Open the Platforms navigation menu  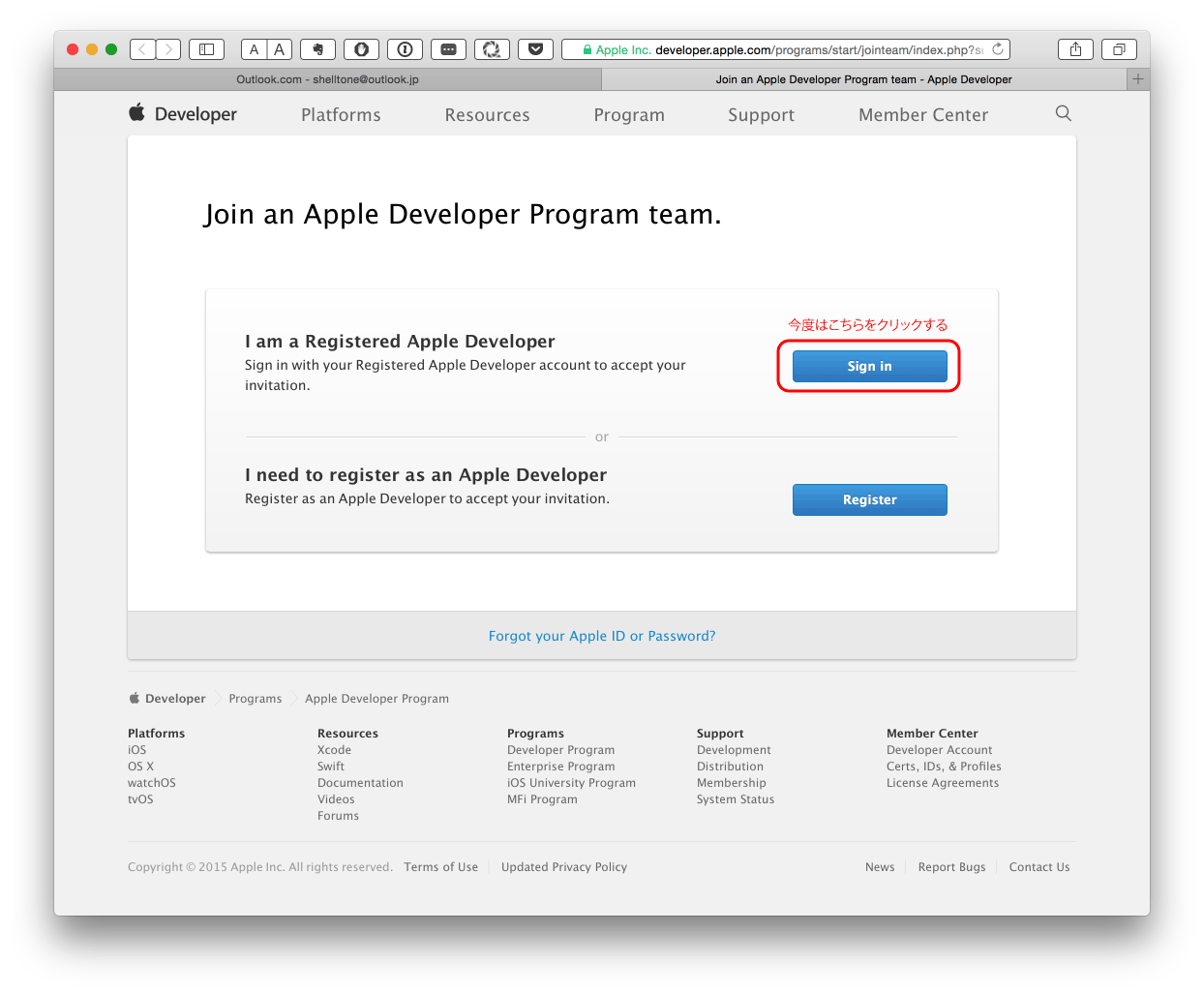341,115
